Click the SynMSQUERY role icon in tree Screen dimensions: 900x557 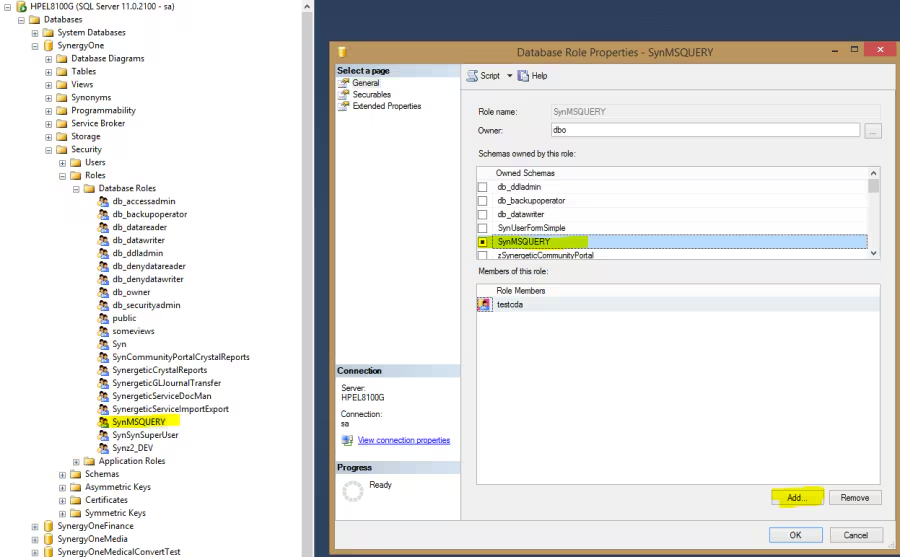pyautogui.click(x=103, y=422)
